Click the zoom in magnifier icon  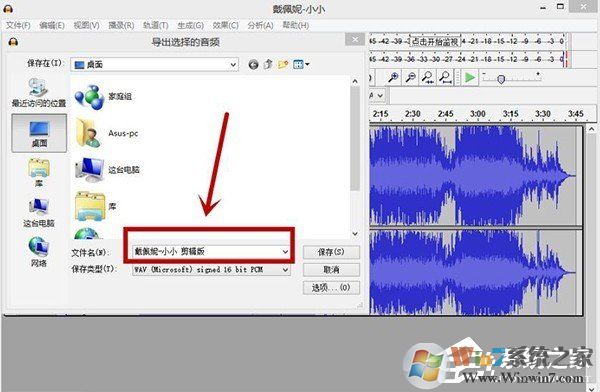pyautogui.click(x=393, y=78)
